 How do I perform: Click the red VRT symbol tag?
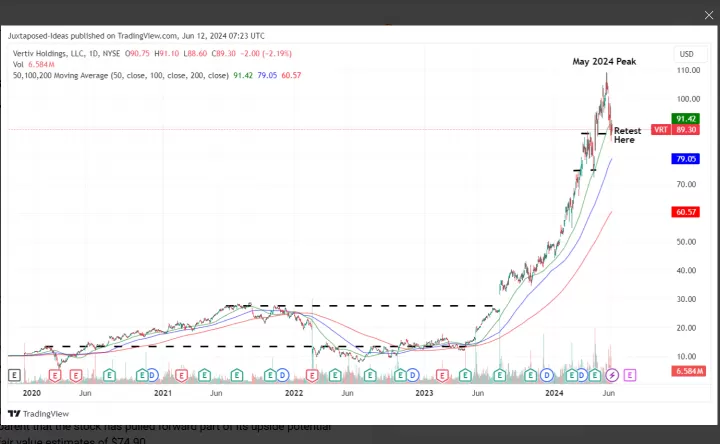[x=660, y=130]
